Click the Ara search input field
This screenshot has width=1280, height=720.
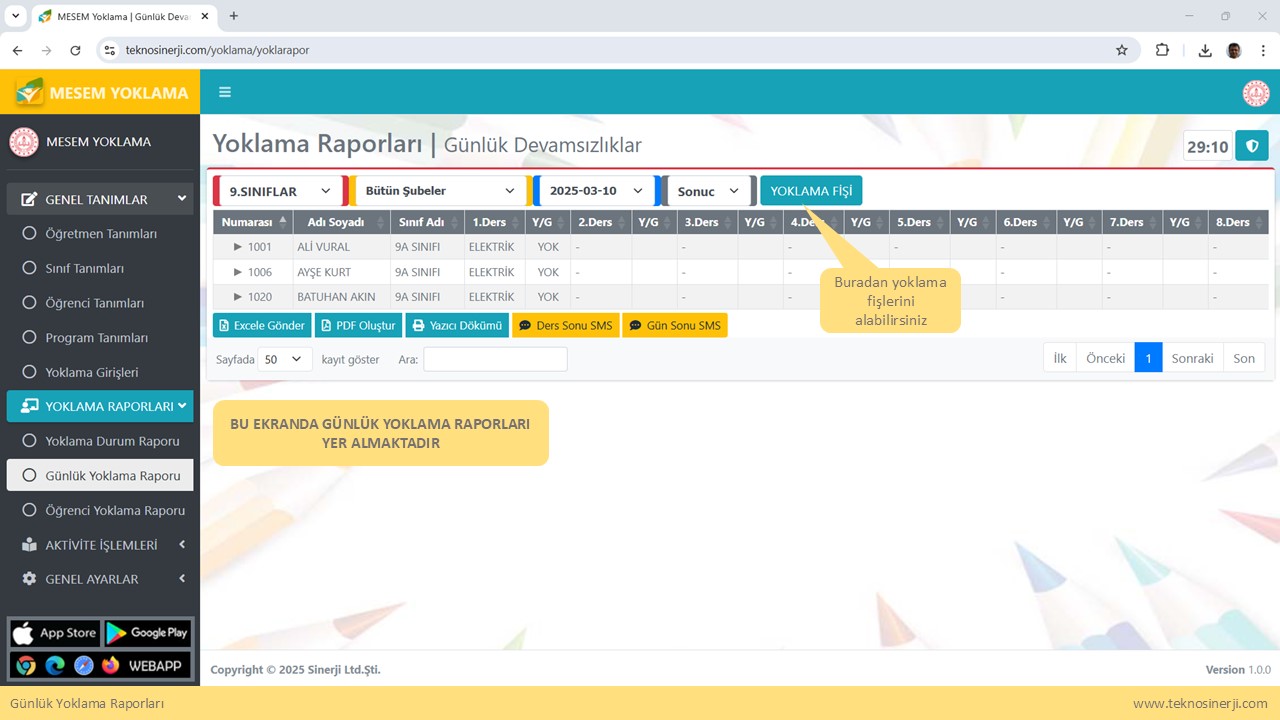495,360
